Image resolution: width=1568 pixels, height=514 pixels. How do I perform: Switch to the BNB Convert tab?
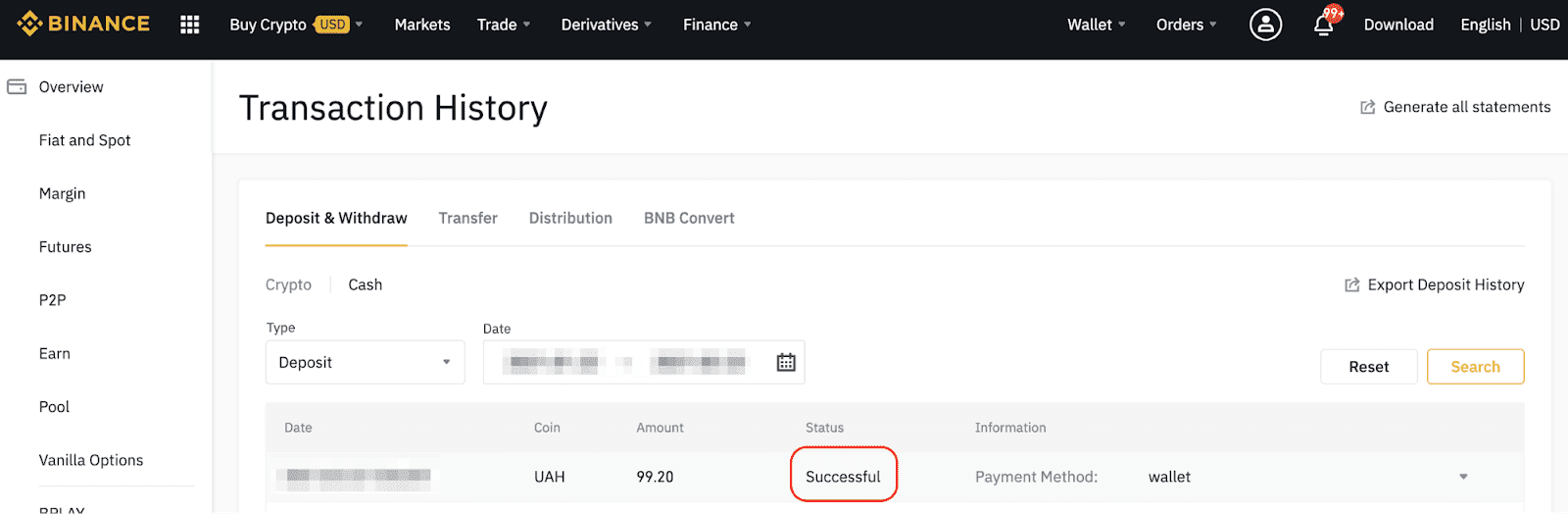689,218
